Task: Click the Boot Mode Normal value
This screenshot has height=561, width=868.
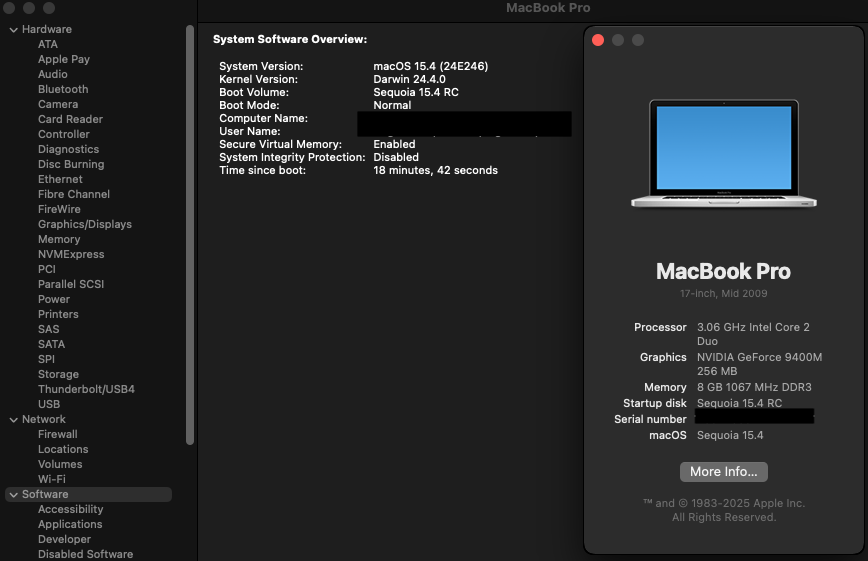Action: click(x=392, y=105)
